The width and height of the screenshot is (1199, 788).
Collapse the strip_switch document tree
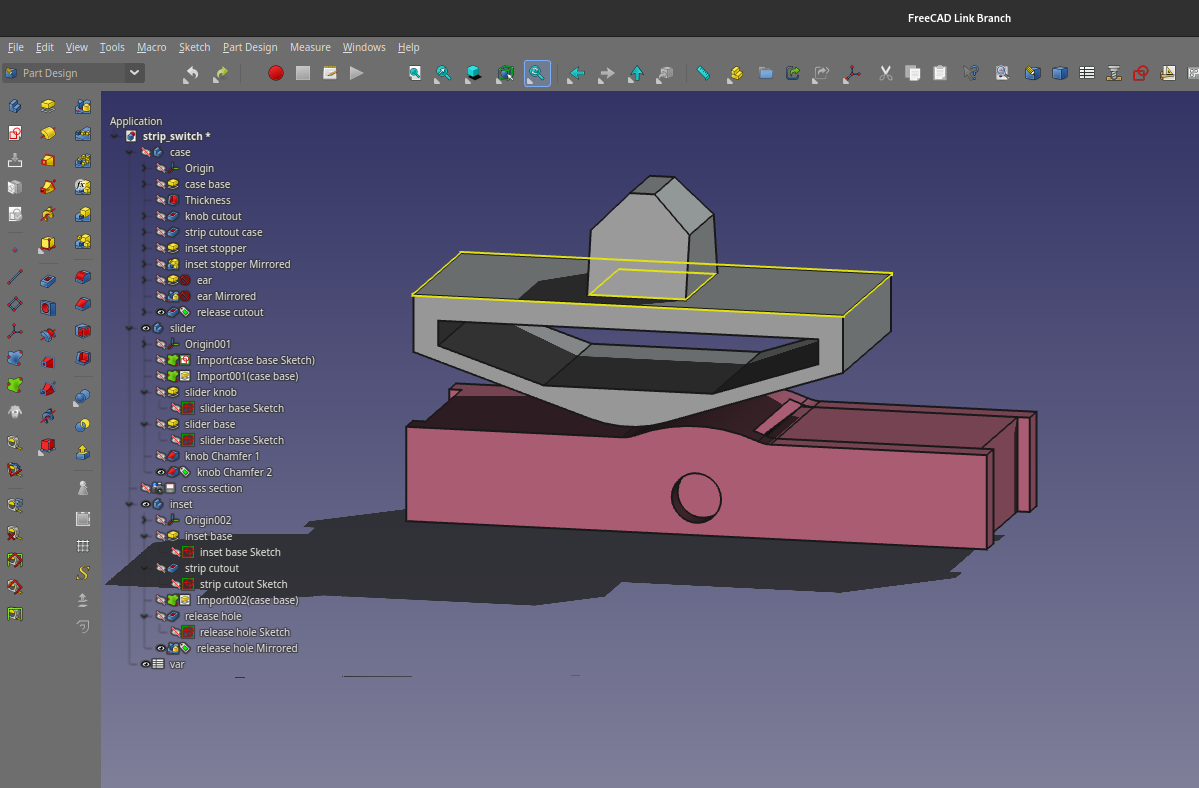pyautogui.click(x=115, y=136)
